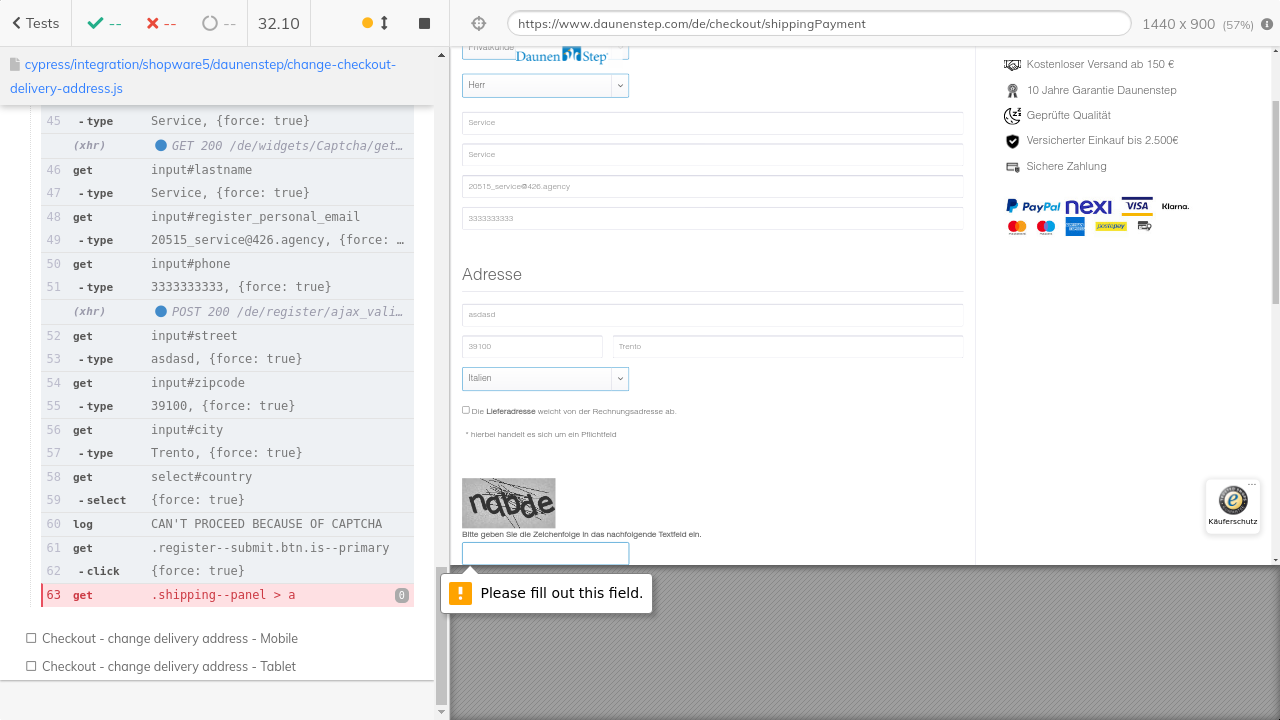Open the selector playground crosshair icon

(478, 23)
